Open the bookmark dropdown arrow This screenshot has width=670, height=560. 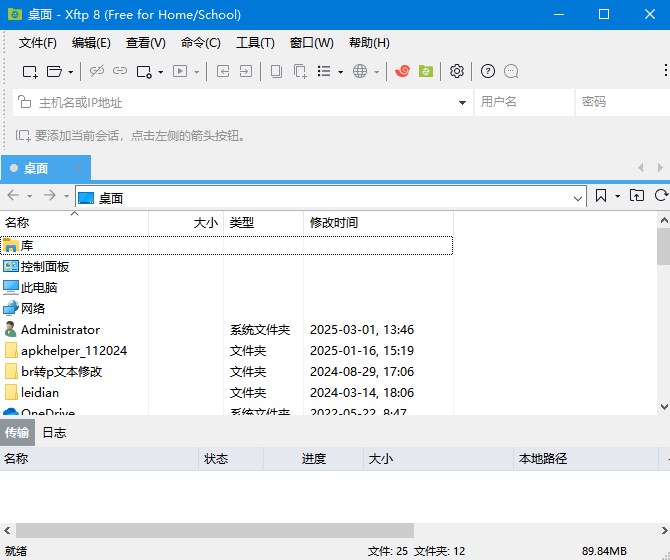[617, 196]
